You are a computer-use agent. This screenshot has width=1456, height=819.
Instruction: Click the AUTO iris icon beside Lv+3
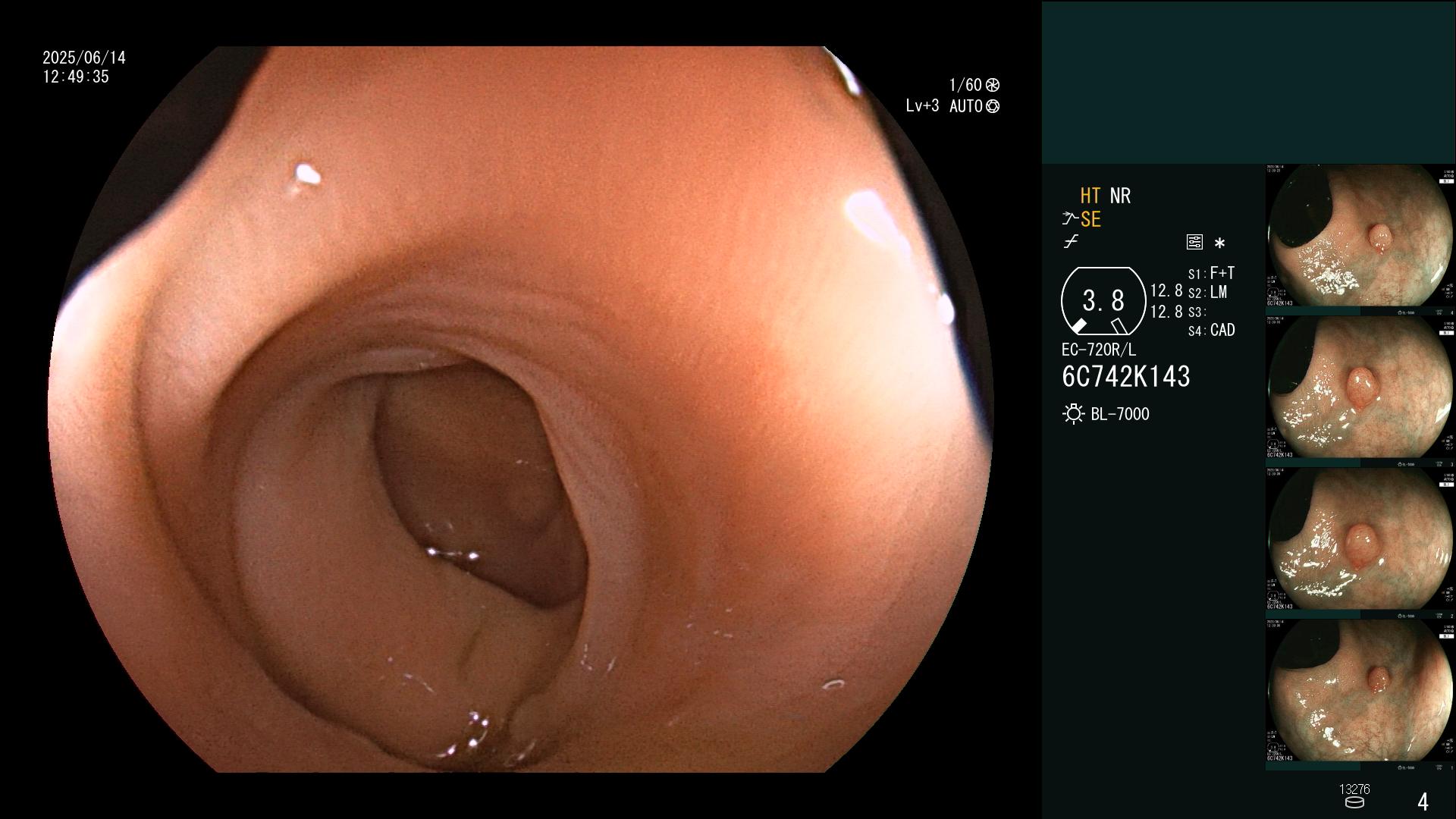(x=993, y=106)
